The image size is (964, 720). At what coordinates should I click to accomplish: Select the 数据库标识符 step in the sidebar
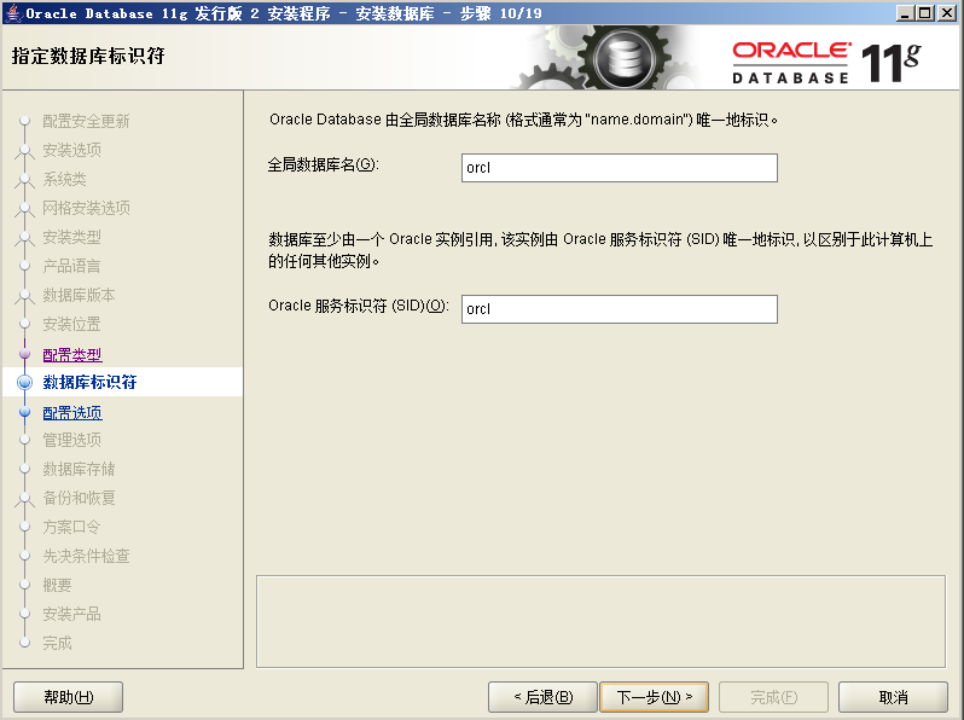[90, 382]
